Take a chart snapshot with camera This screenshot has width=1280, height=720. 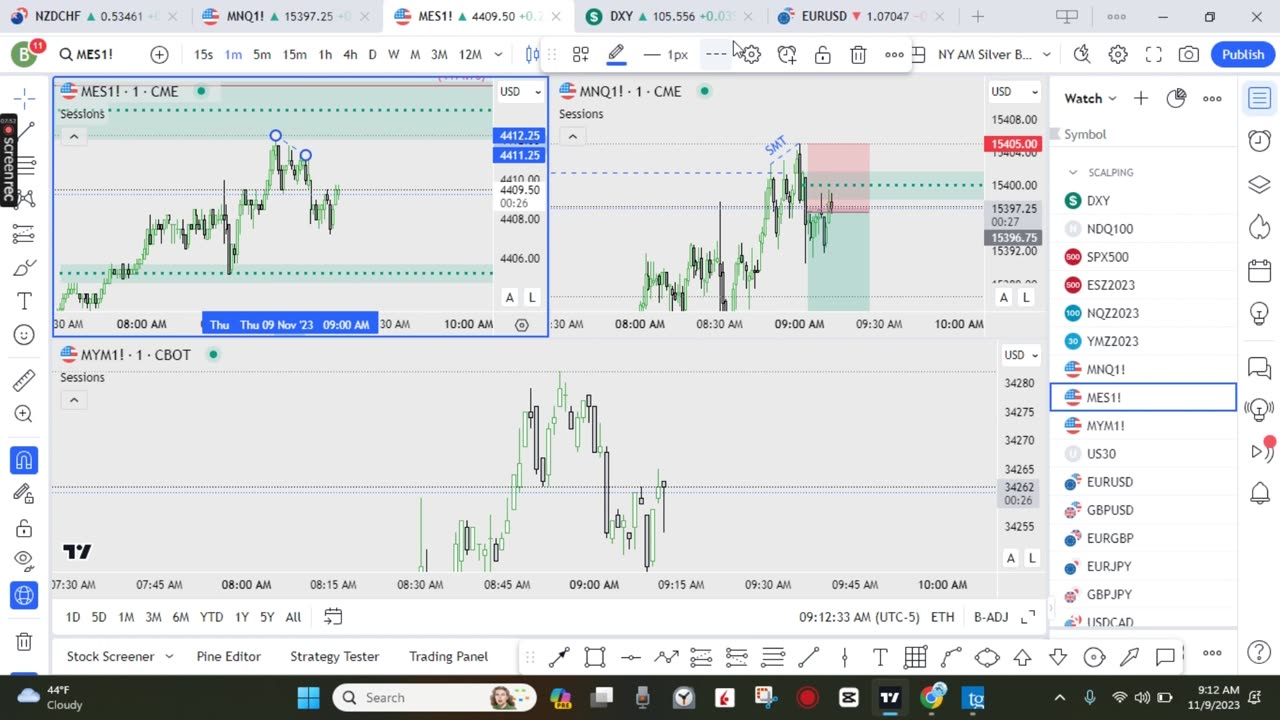point(1189,55)
